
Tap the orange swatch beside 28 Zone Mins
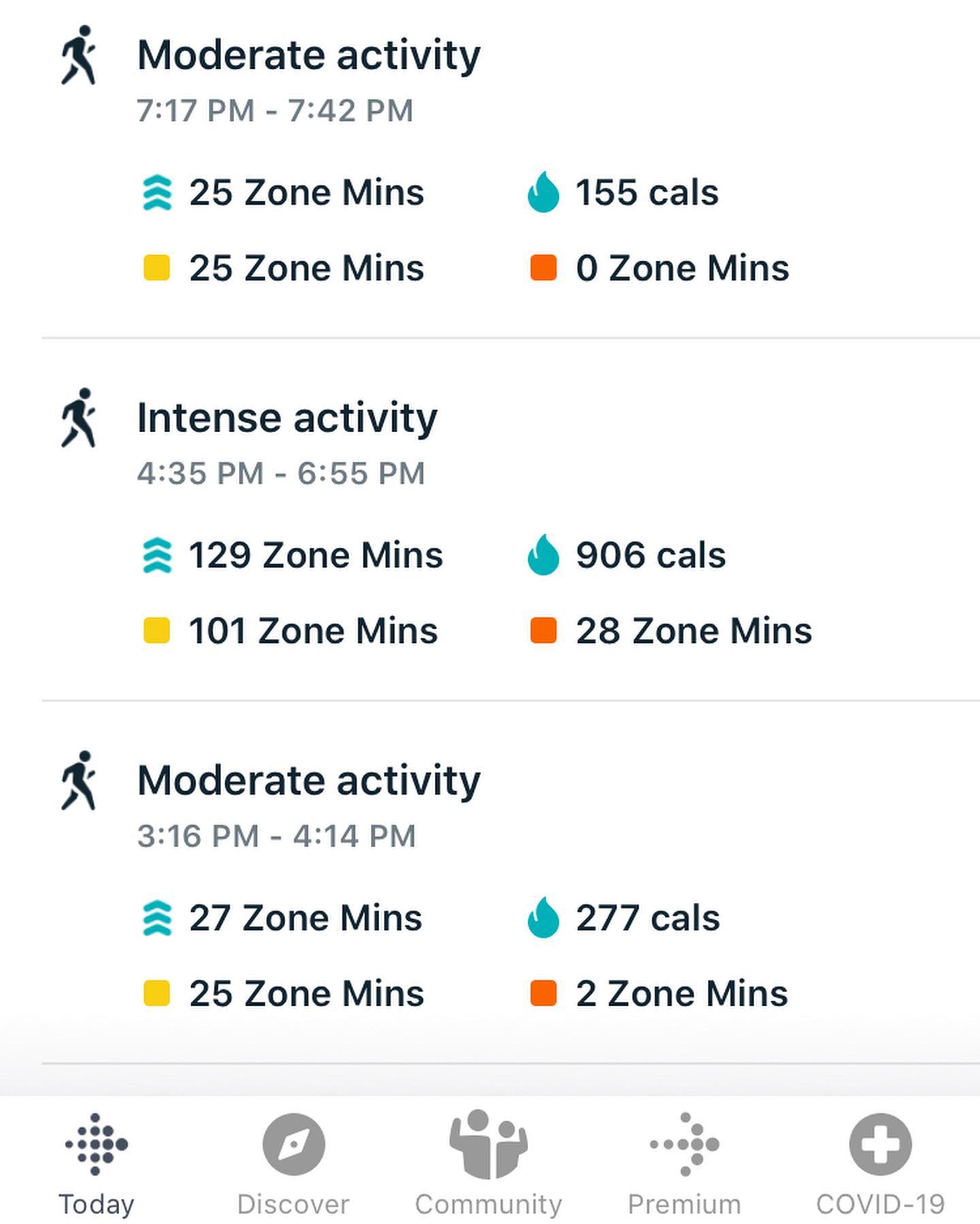pos(543,630)
